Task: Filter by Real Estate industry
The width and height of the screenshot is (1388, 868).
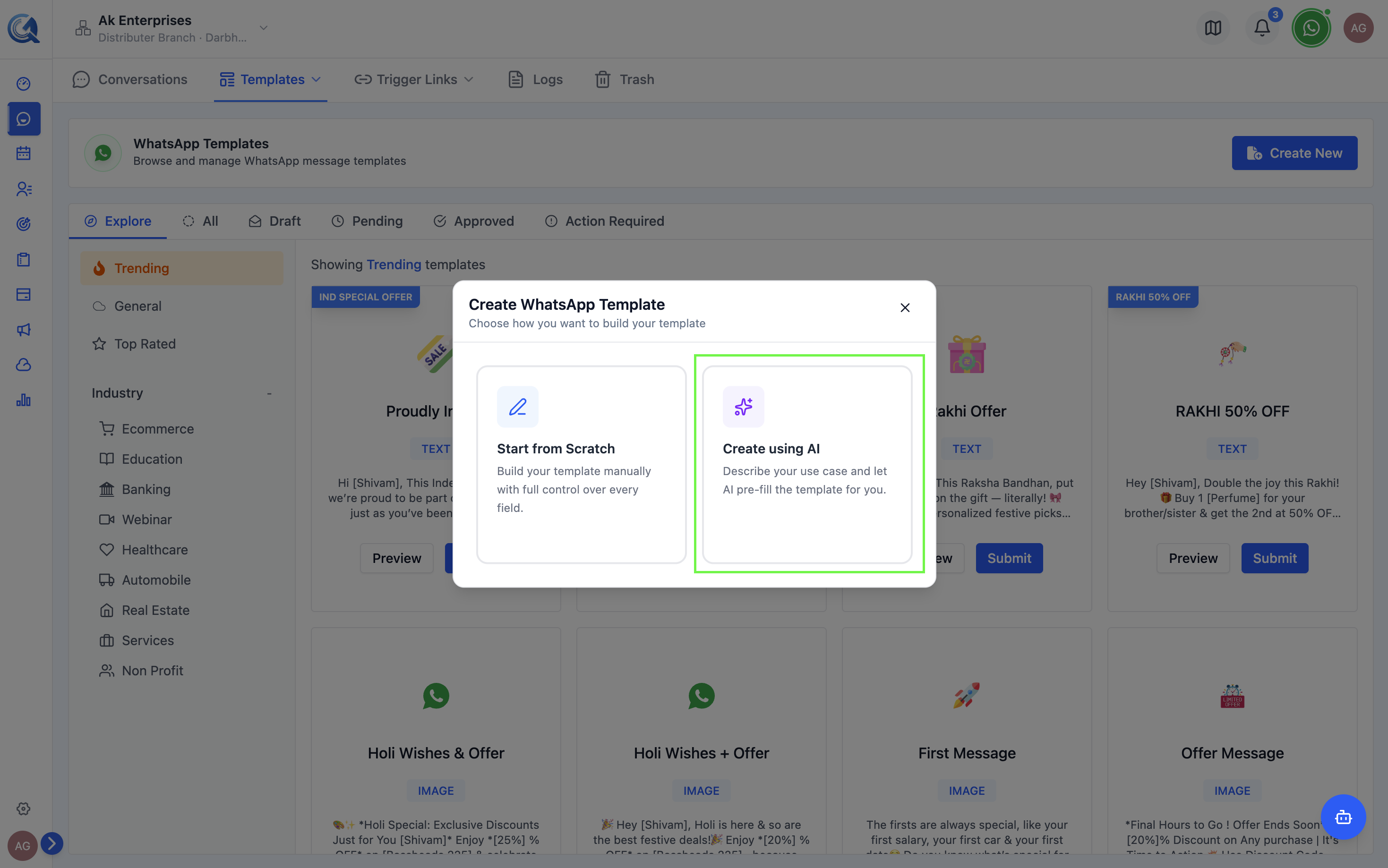Action: pyautogui.click(x=145, y=610)
